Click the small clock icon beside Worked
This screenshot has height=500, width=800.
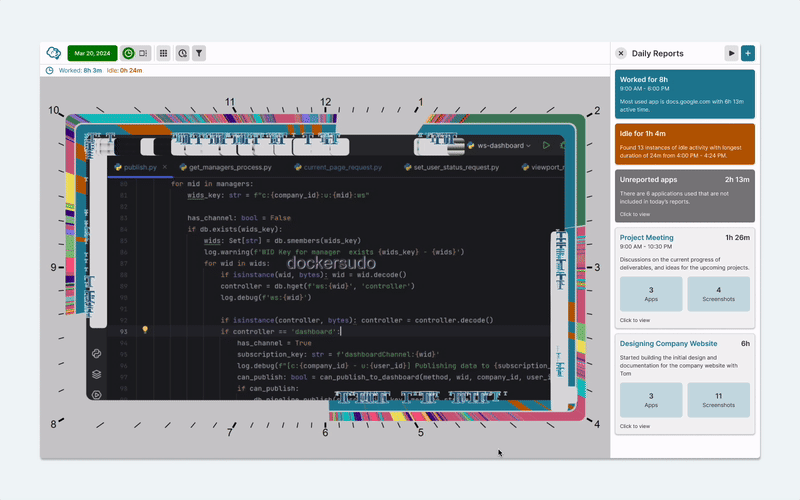pyautogui.click(x=49, y=70)
